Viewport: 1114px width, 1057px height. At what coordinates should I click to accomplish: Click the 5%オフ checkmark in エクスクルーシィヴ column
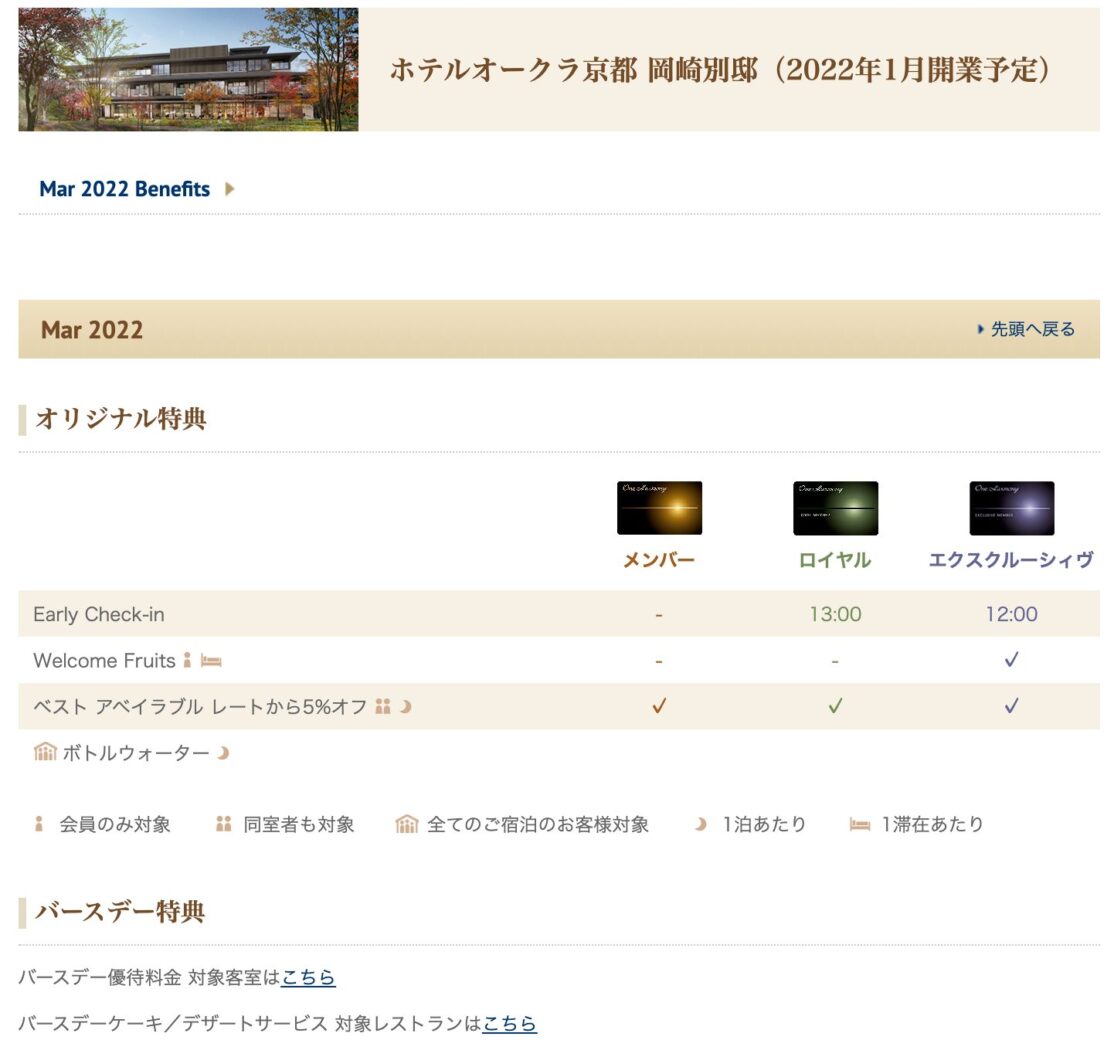(1012, 706)
